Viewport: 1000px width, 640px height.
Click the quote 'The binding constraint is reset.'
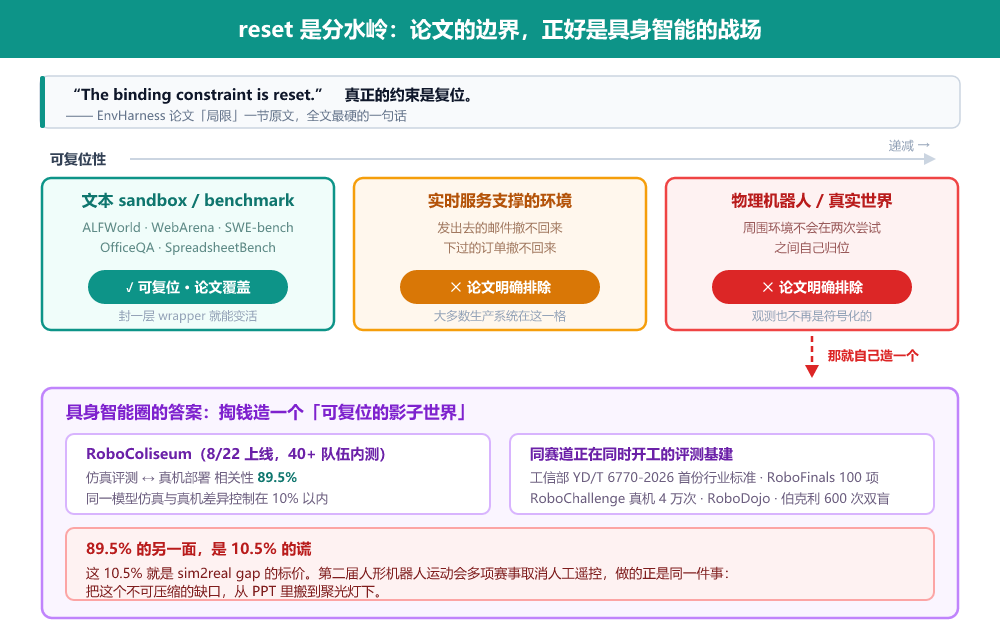click(x=198, y=94)
